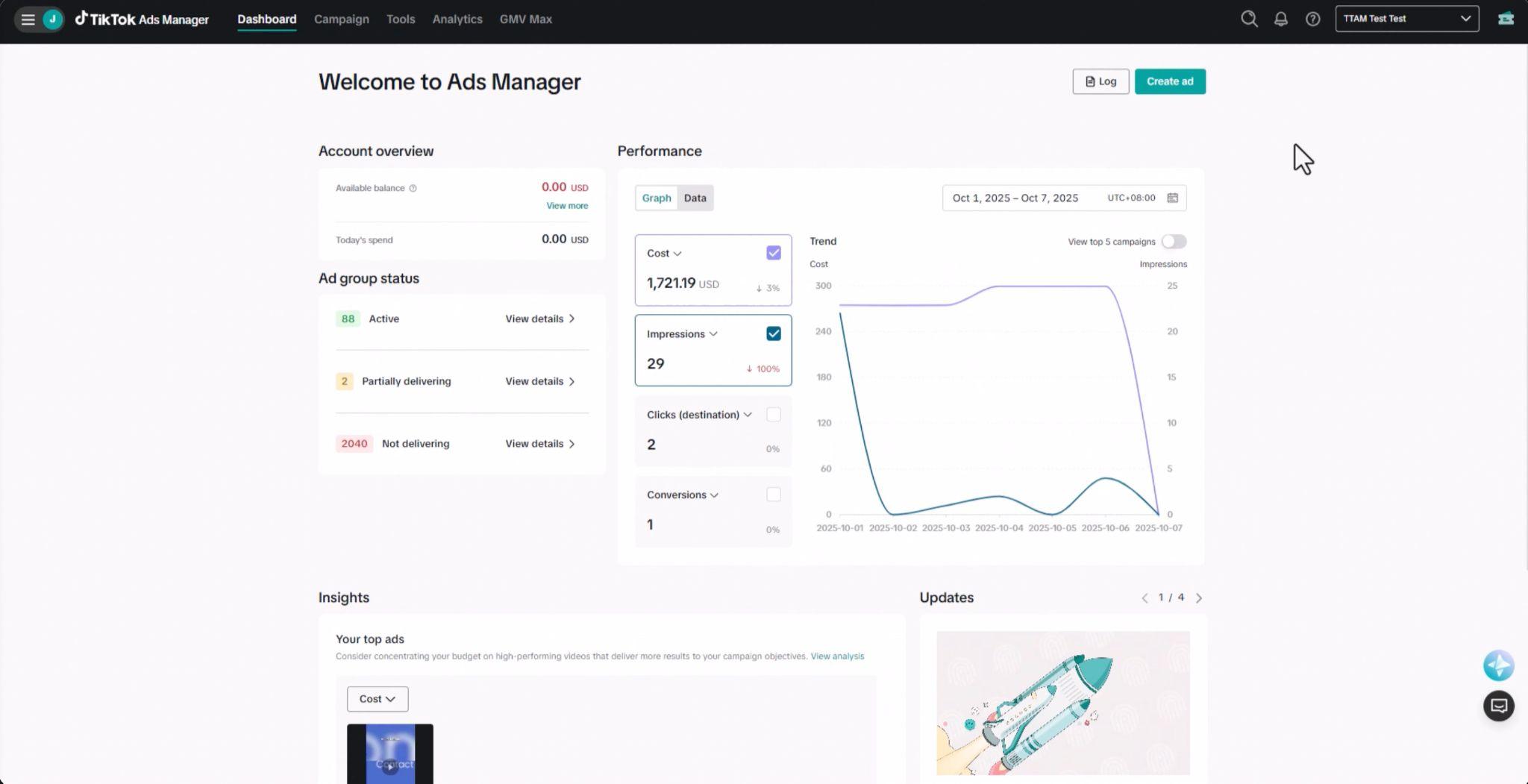Open the Log button

point(1100,81)
